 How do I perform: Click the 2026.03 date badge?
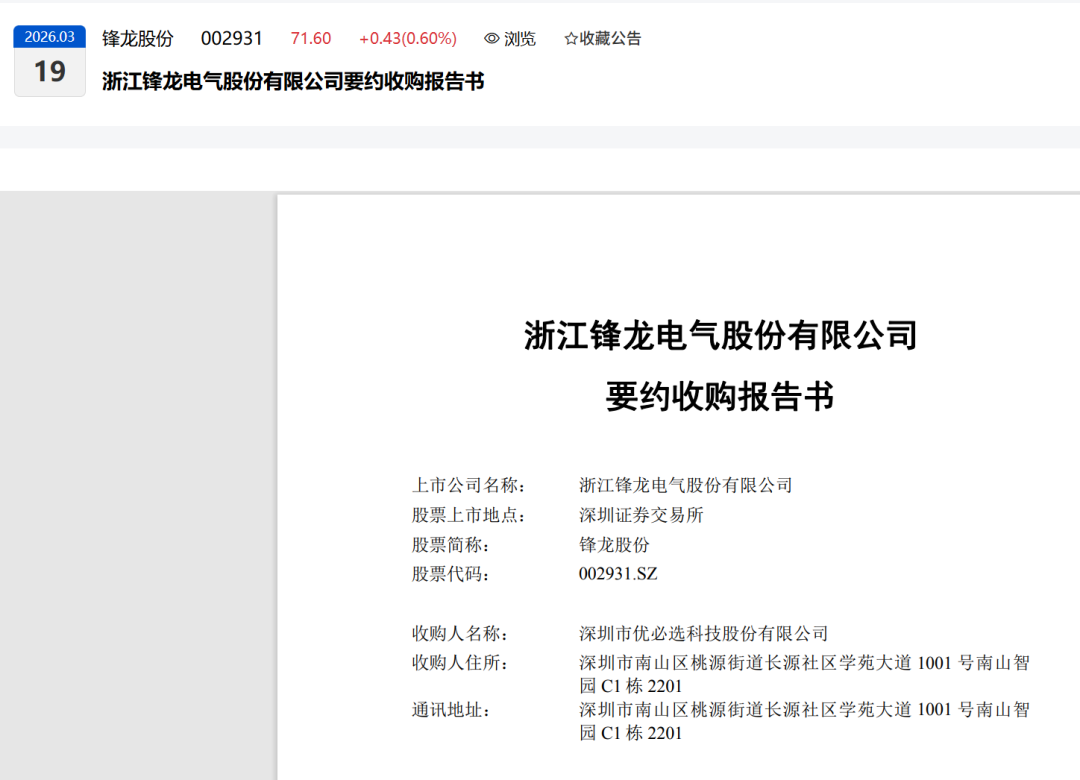point(50,37)
